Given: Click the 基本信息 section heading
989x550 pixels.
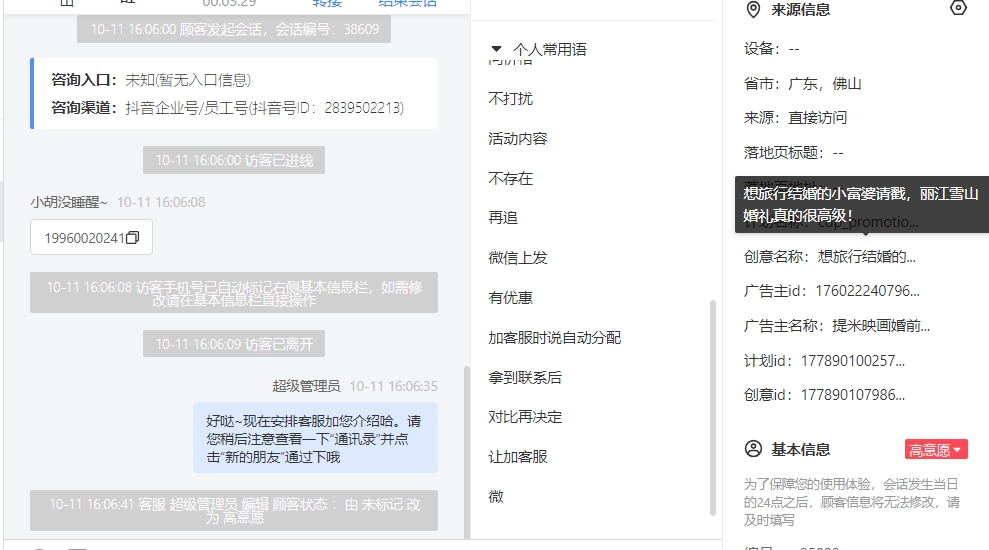Looking at the screenshot, I should coord(800,449).
